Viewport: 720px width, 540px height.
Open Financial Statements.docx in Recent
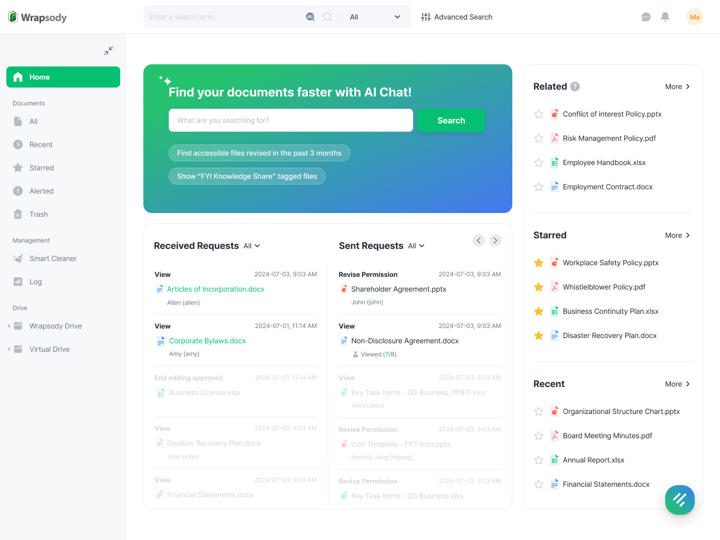606,484
